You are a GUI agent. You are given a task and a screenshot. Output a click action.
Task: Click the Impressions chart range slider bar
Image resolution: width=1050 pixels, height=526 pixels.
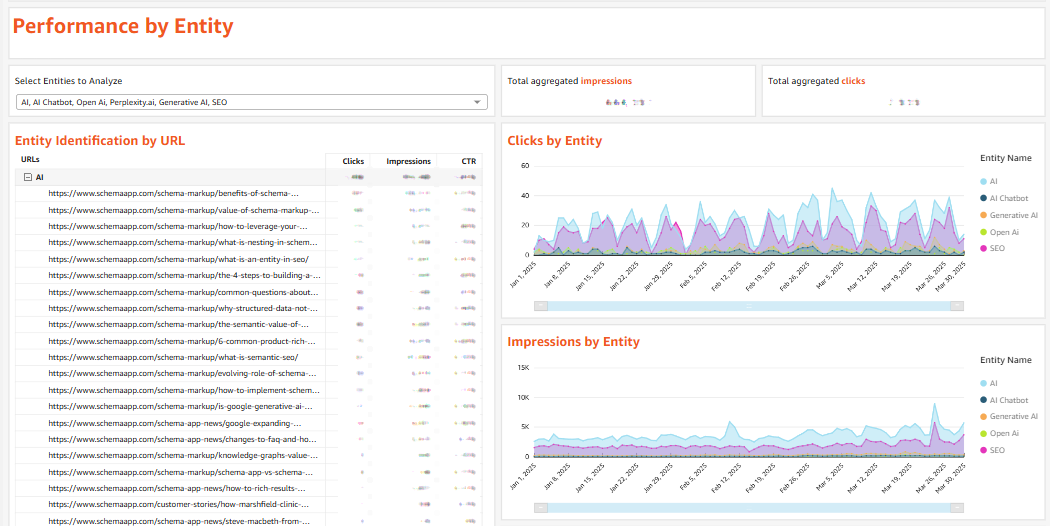749,508
